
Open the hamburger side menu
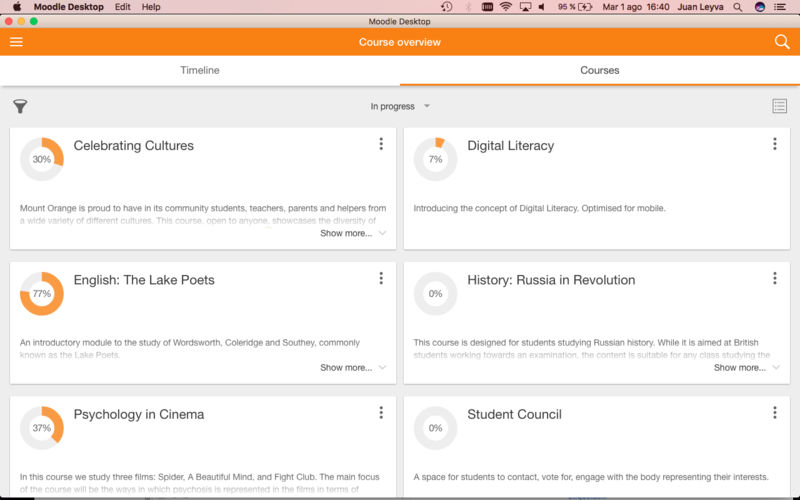point(16,42)
